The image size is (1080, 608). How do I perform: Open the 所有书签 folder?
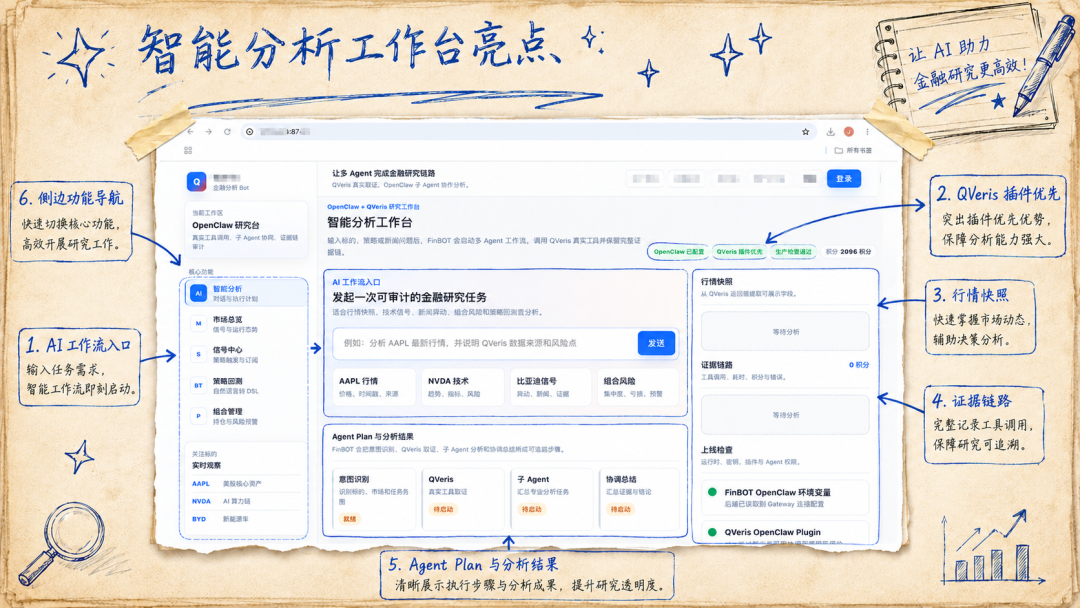853,150
